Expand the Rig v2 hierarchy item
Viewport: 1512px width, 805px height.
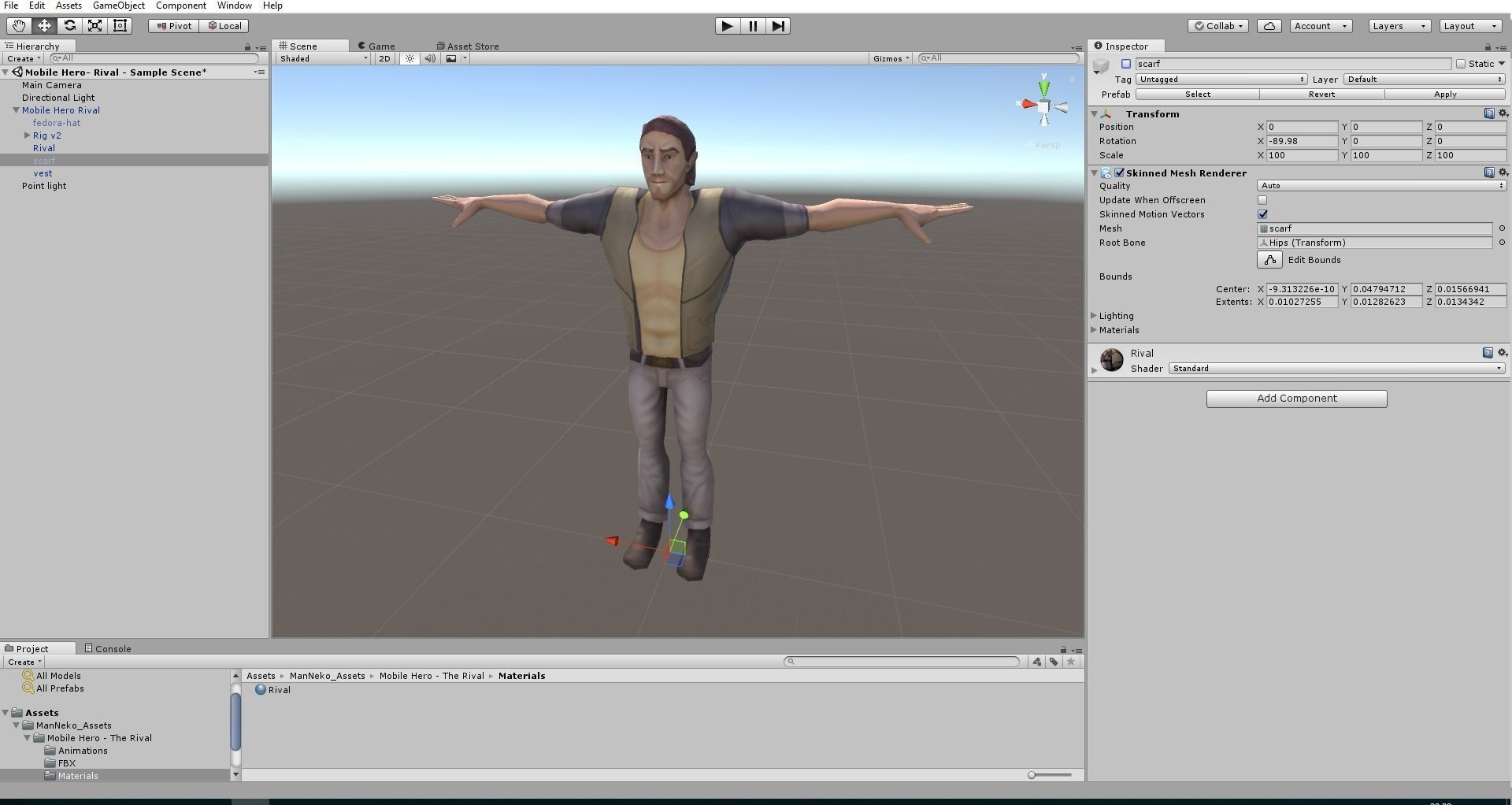click(28, 135)
